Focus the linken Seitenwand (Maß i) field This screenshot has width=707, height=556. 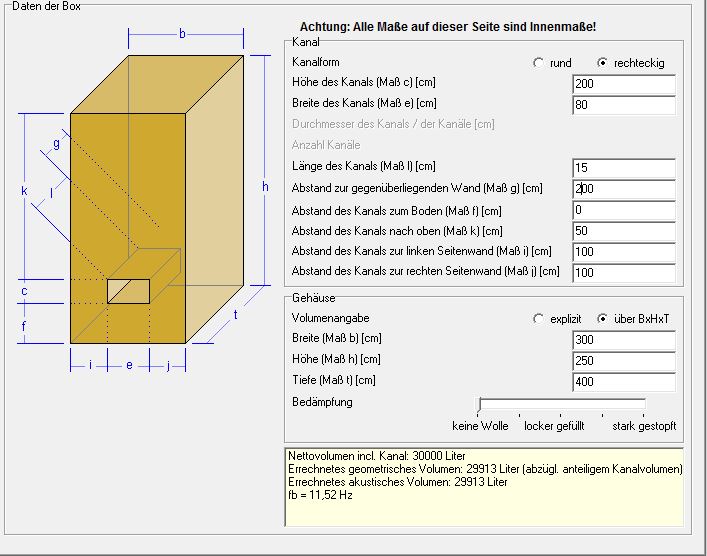624,251
